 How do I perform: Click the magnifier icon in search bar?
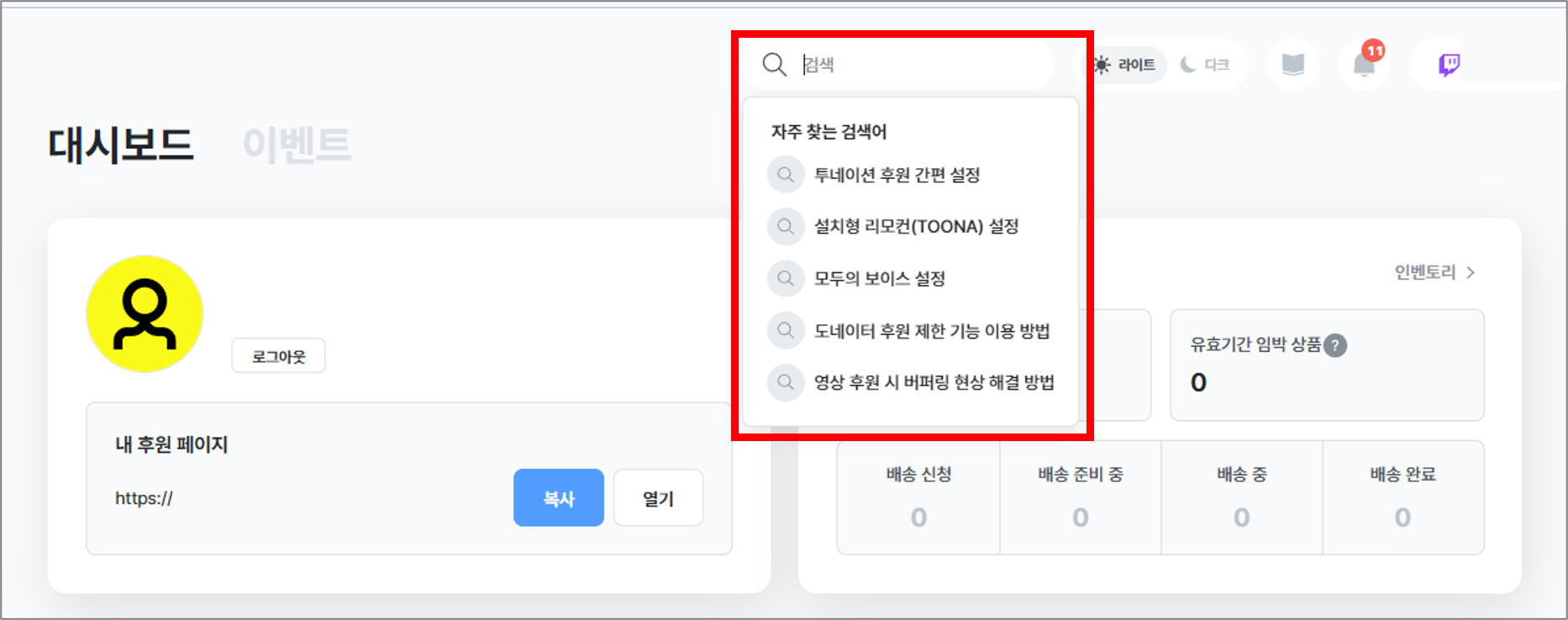click(x=774, y=65)
